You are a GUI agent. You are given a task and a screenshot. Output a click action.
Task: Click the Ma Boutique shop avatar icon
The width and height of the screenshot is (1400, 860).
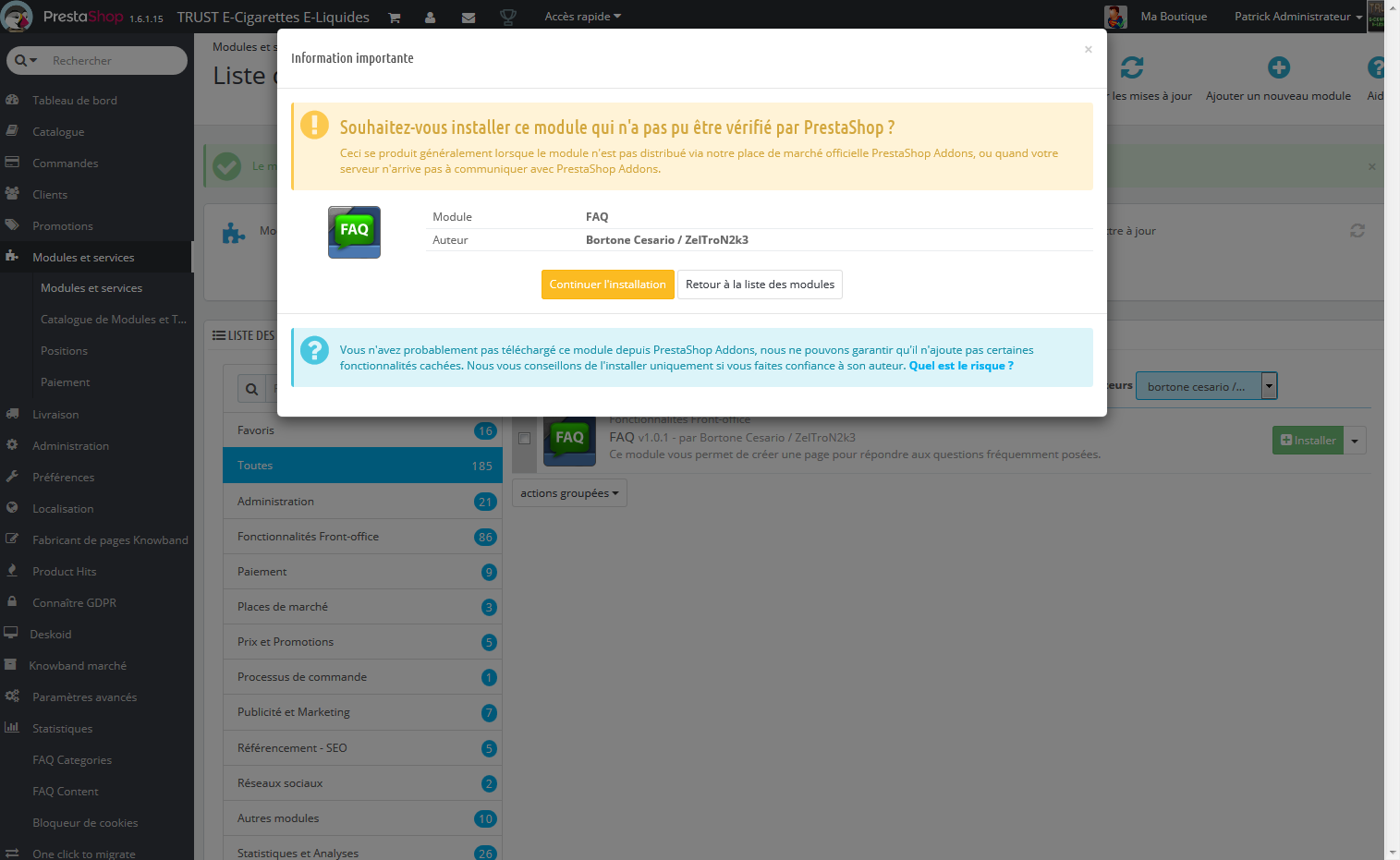coord(1115,17)
